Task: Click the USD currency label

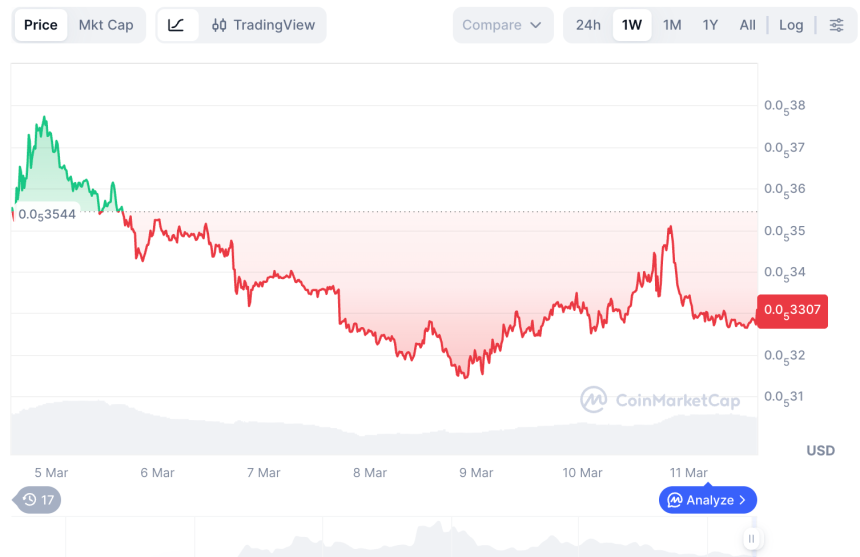Action: pyautogui.click(x=820, y=451)
